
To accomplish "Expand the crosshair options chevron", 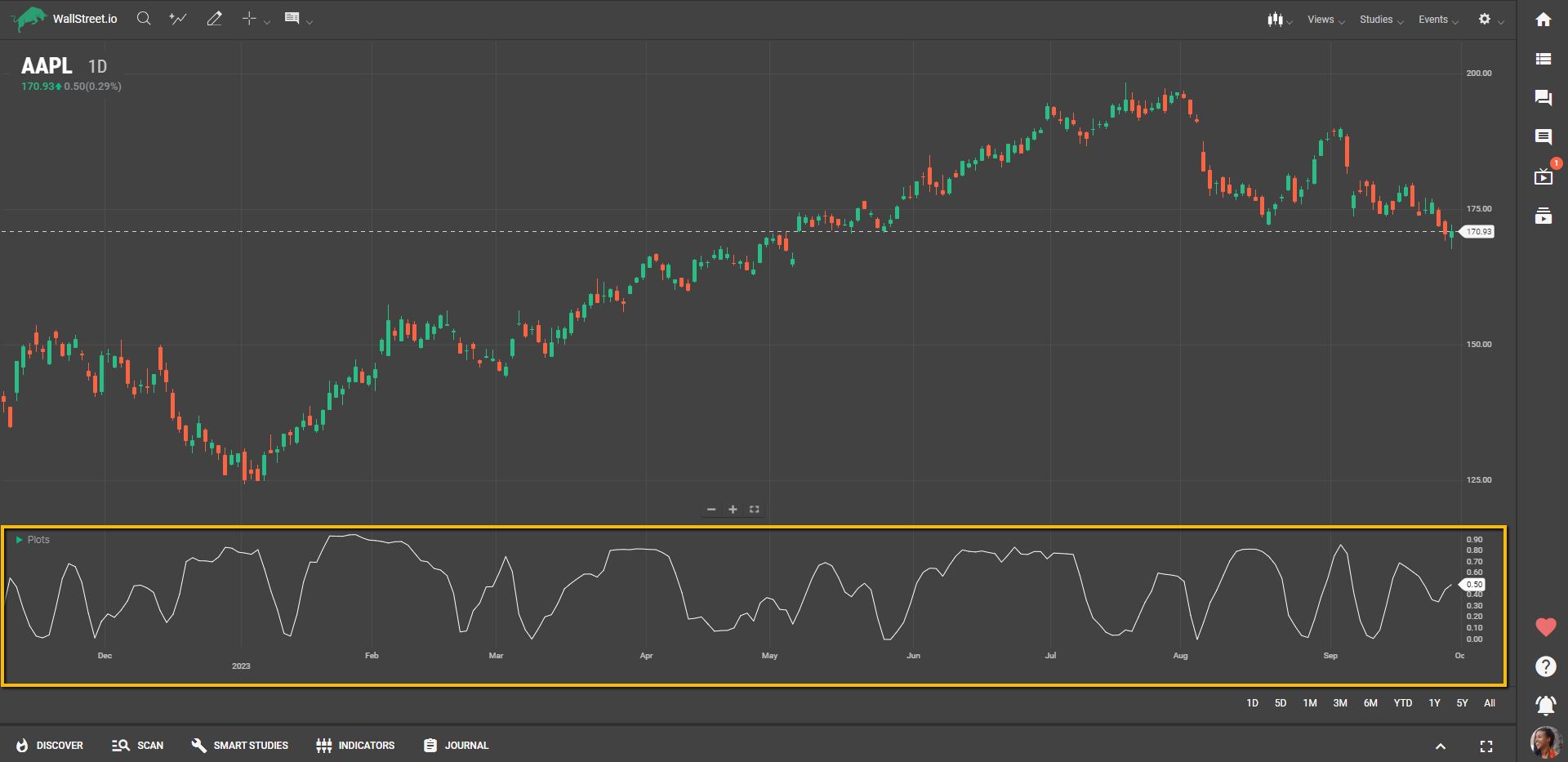I will coord(267,22).
